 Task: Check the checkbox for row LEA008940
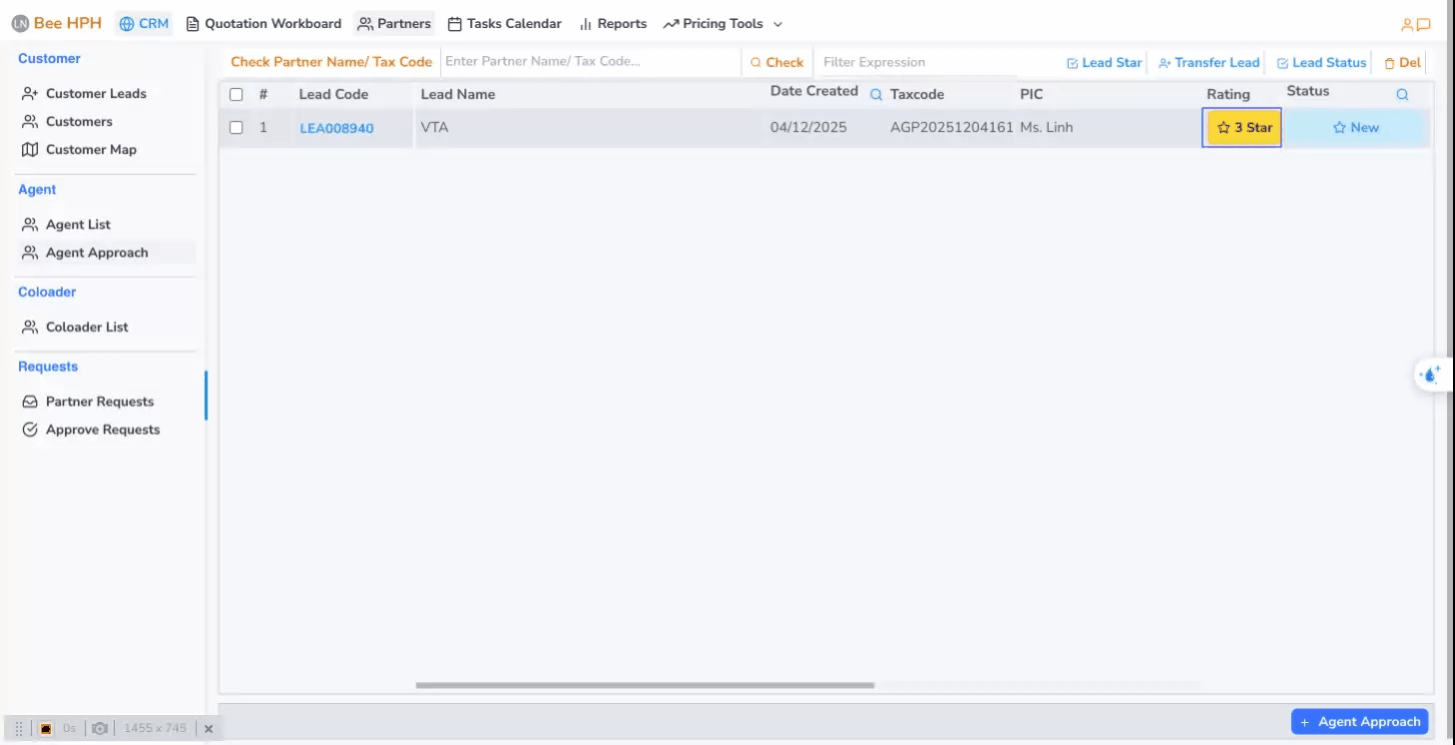coord(236,128)
